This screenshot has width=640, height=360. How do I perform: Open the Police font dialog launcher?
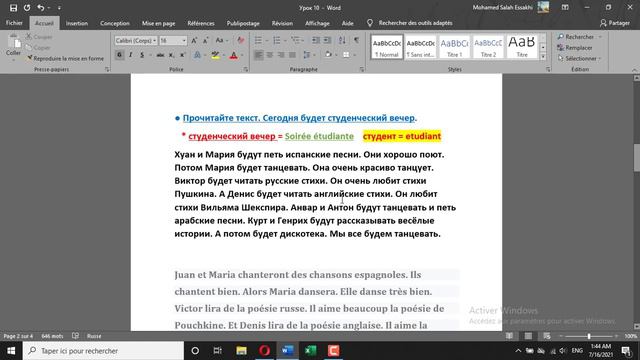point(246,70)
